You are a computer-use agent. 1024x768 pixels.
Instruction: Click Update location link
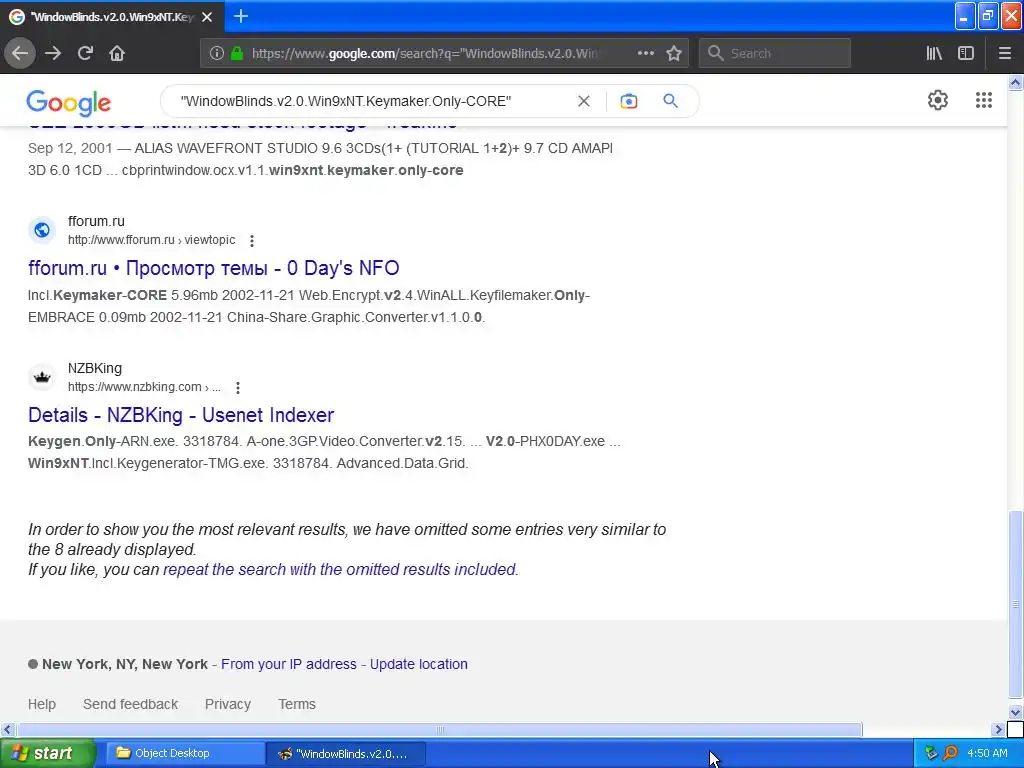pyautogui.click(x=419, y=664)
